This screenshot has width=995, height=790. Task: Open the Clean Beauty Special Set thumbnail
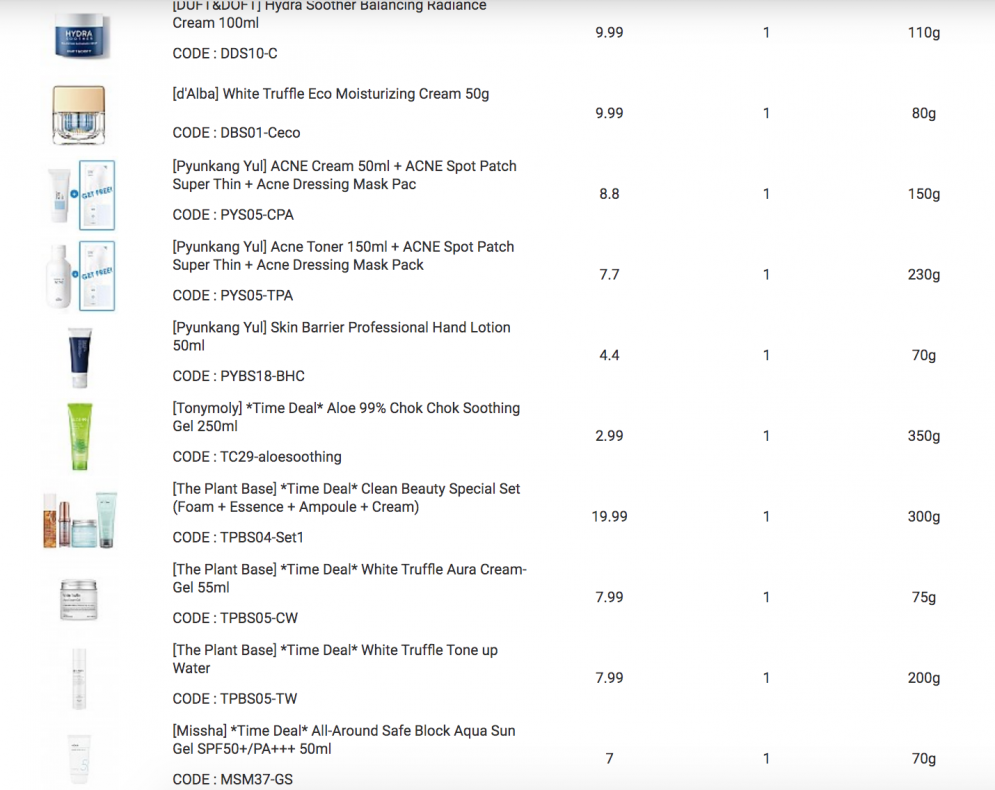(x=80, y=519)
